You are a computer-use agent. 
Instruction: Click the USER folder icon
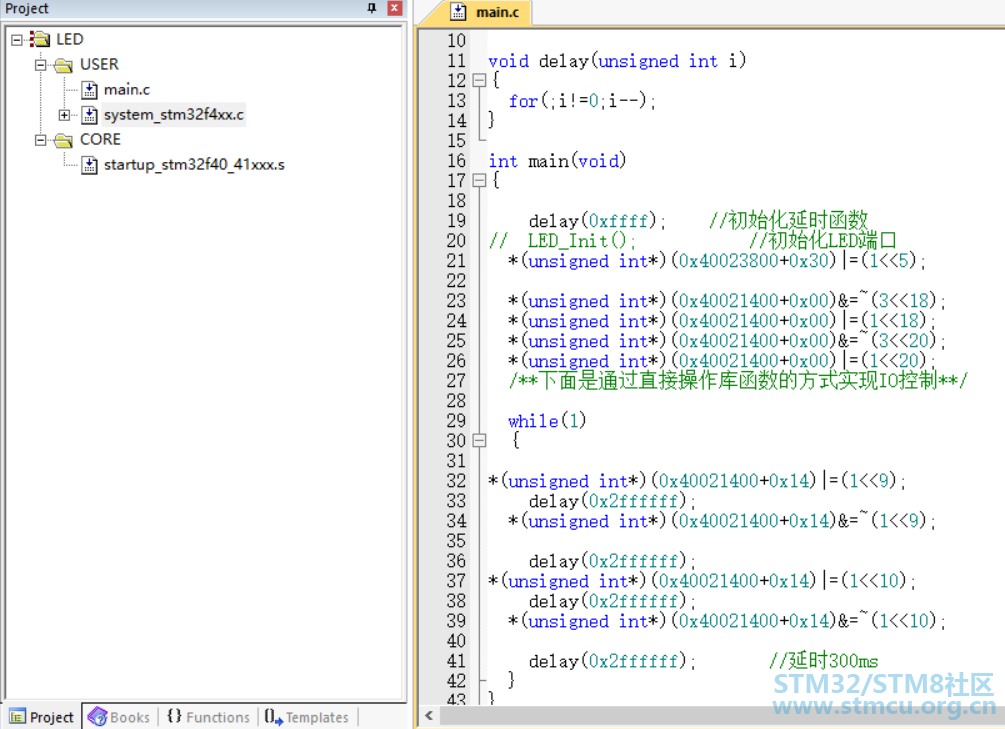(63, 65)
